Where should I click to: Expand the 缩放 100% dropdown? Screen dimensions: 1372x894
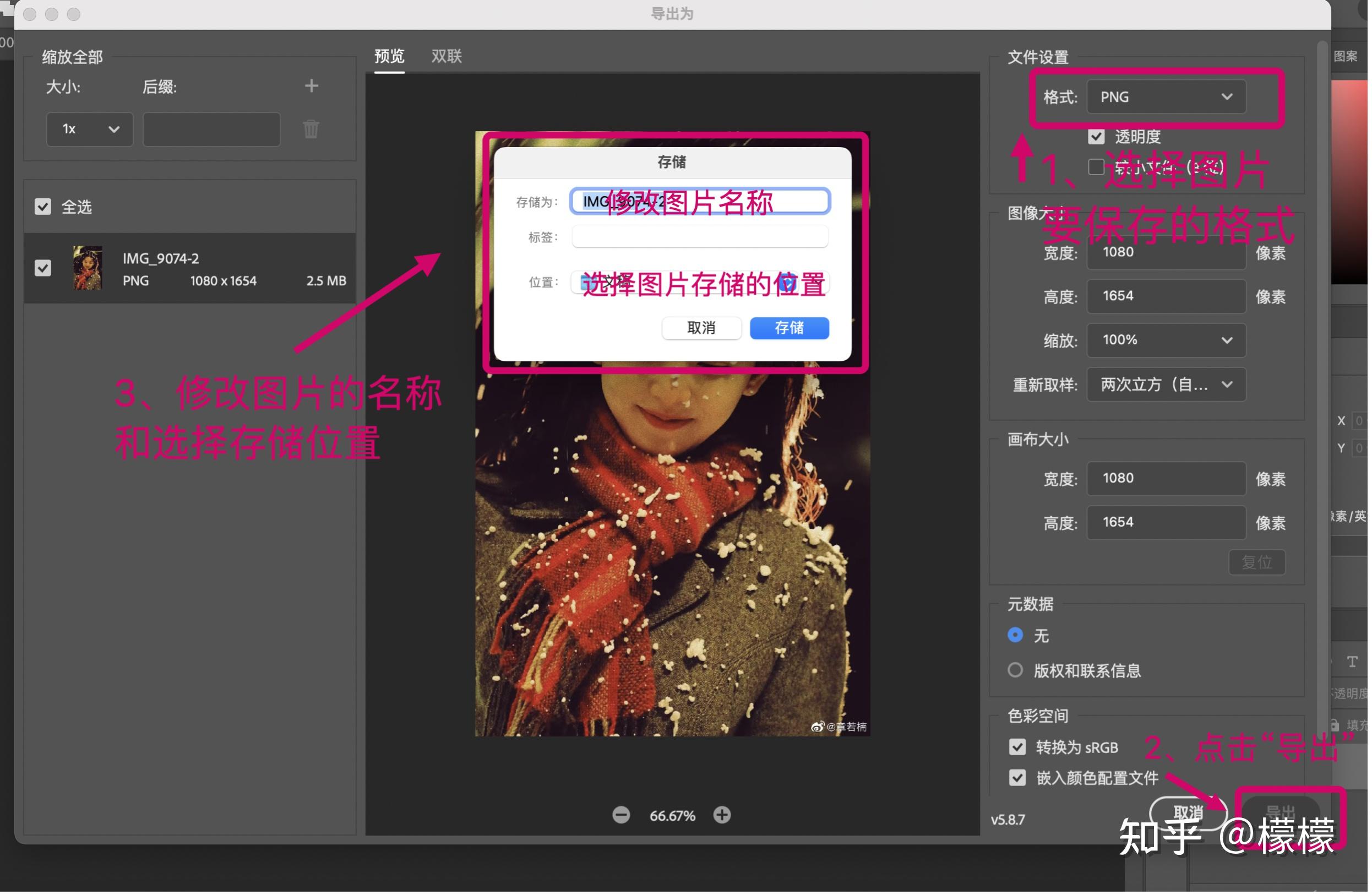pos(1166,340)
